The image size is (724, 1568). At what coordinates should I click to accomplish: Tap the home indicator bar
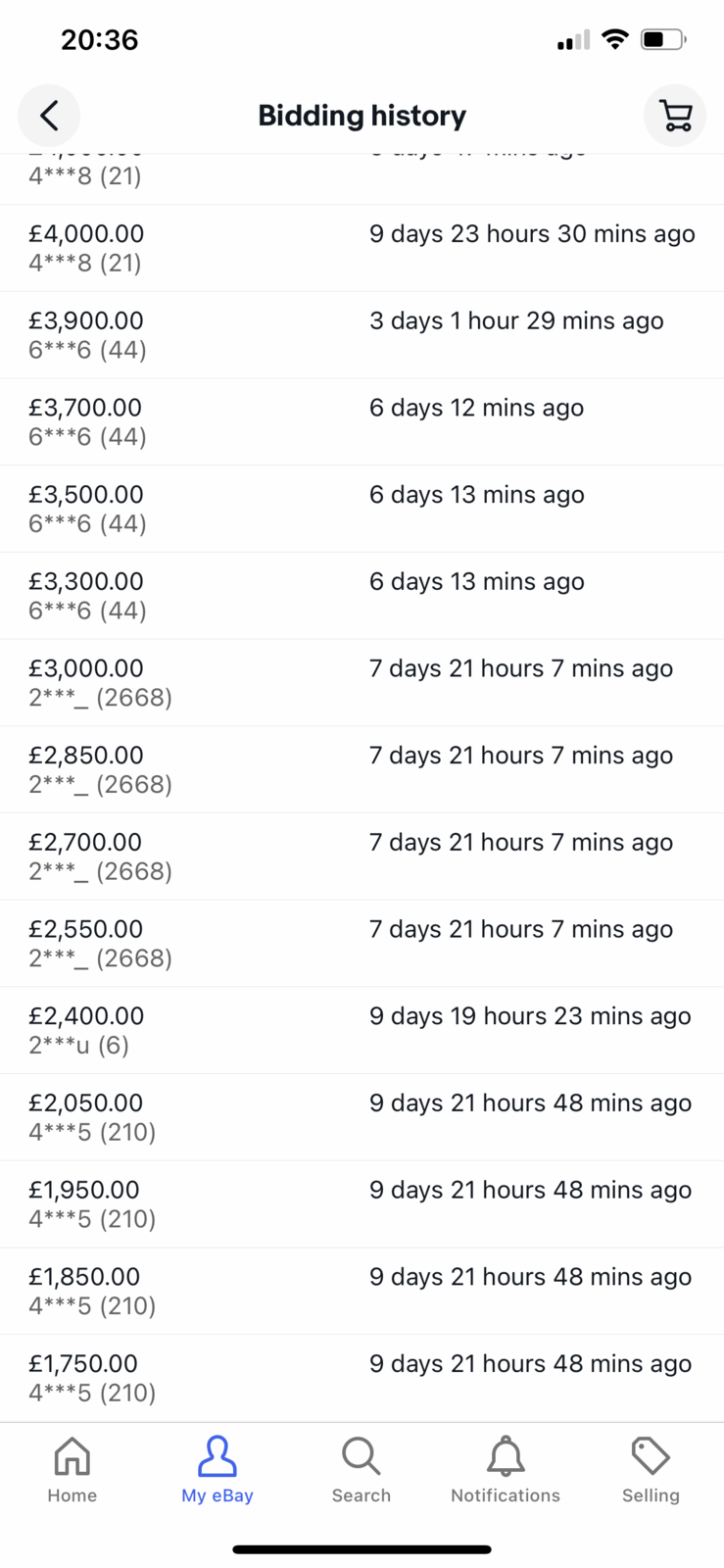click(x=362, y=1549)
